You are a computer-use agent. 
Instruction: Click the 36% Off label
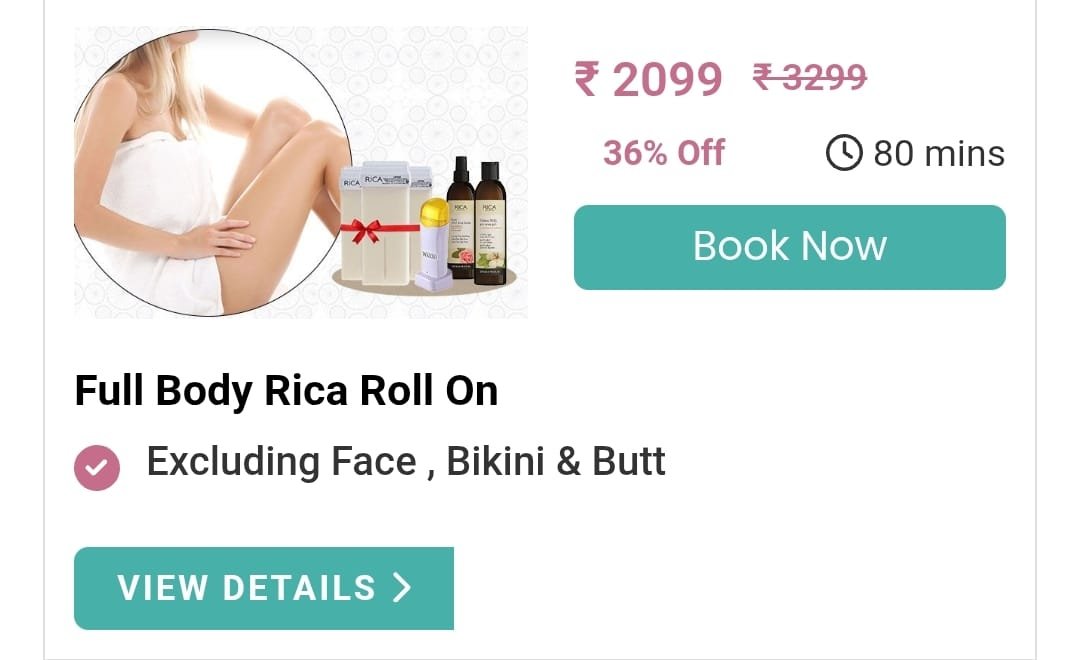point(664,152)
